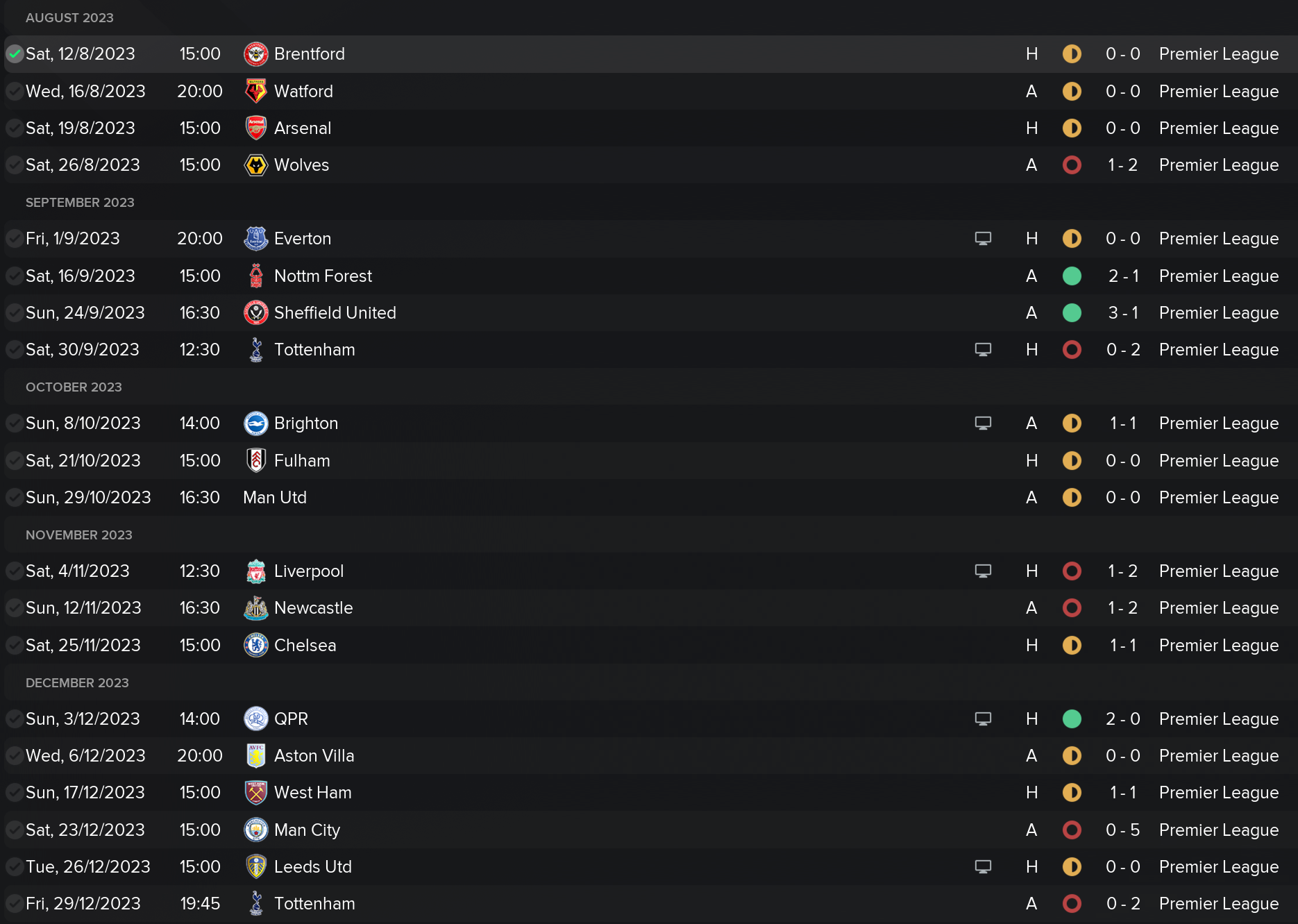Toggle the checkmark for Brentford fixture

pos(15,54)
